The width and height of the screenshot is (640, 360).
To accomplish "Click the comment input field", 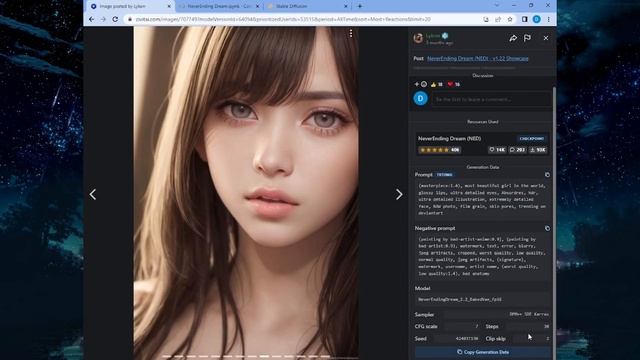I will tap(491, 99).
